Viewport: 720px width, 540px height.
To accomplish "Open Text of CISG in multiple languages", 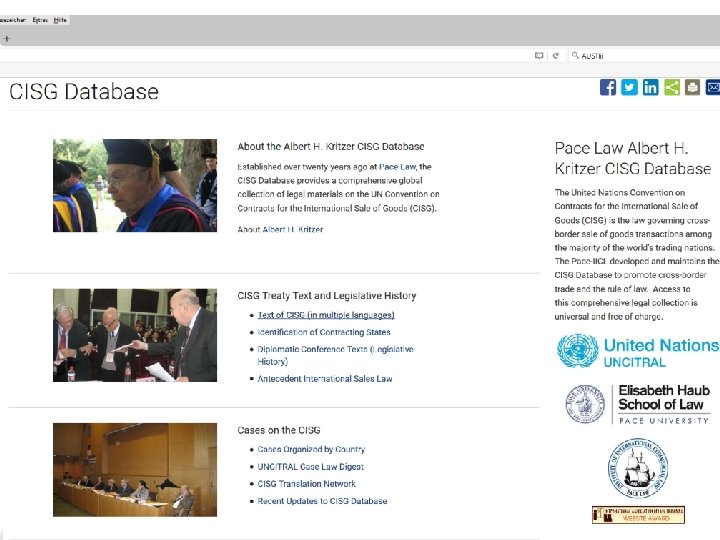I will tap(326, 315).
